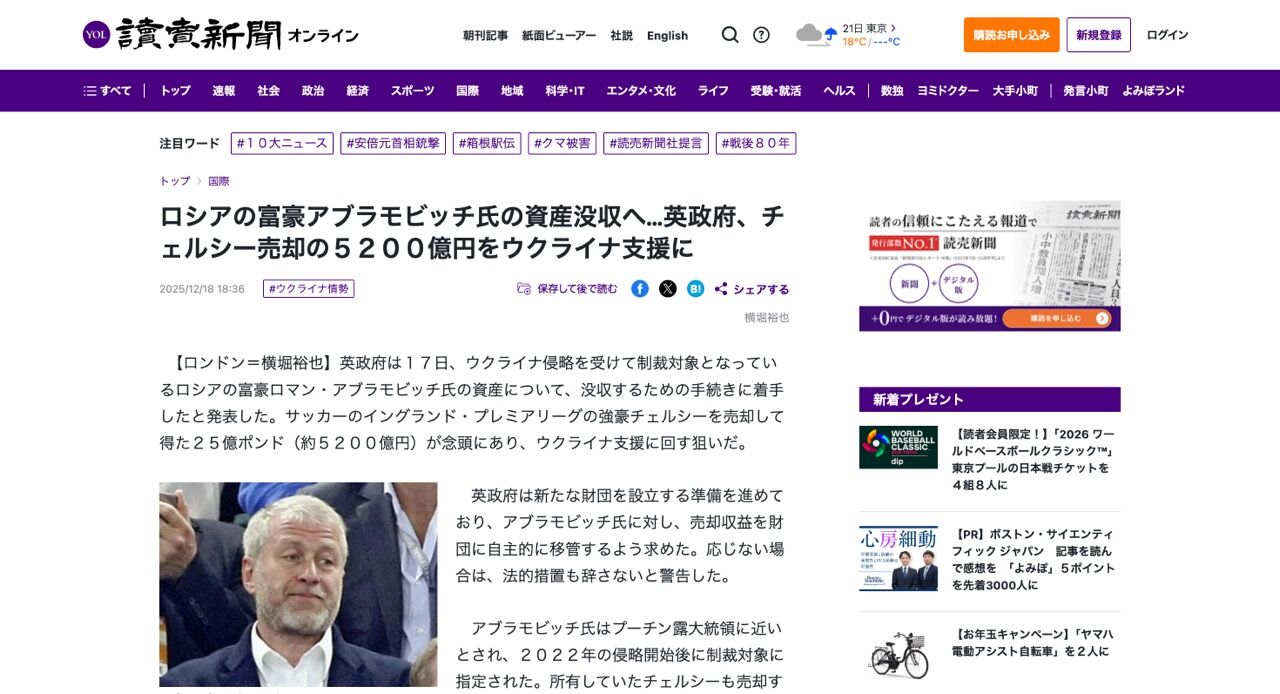Open the 心房細動 PR thumbnail
1280x694 pixels.
coord(898,558)
